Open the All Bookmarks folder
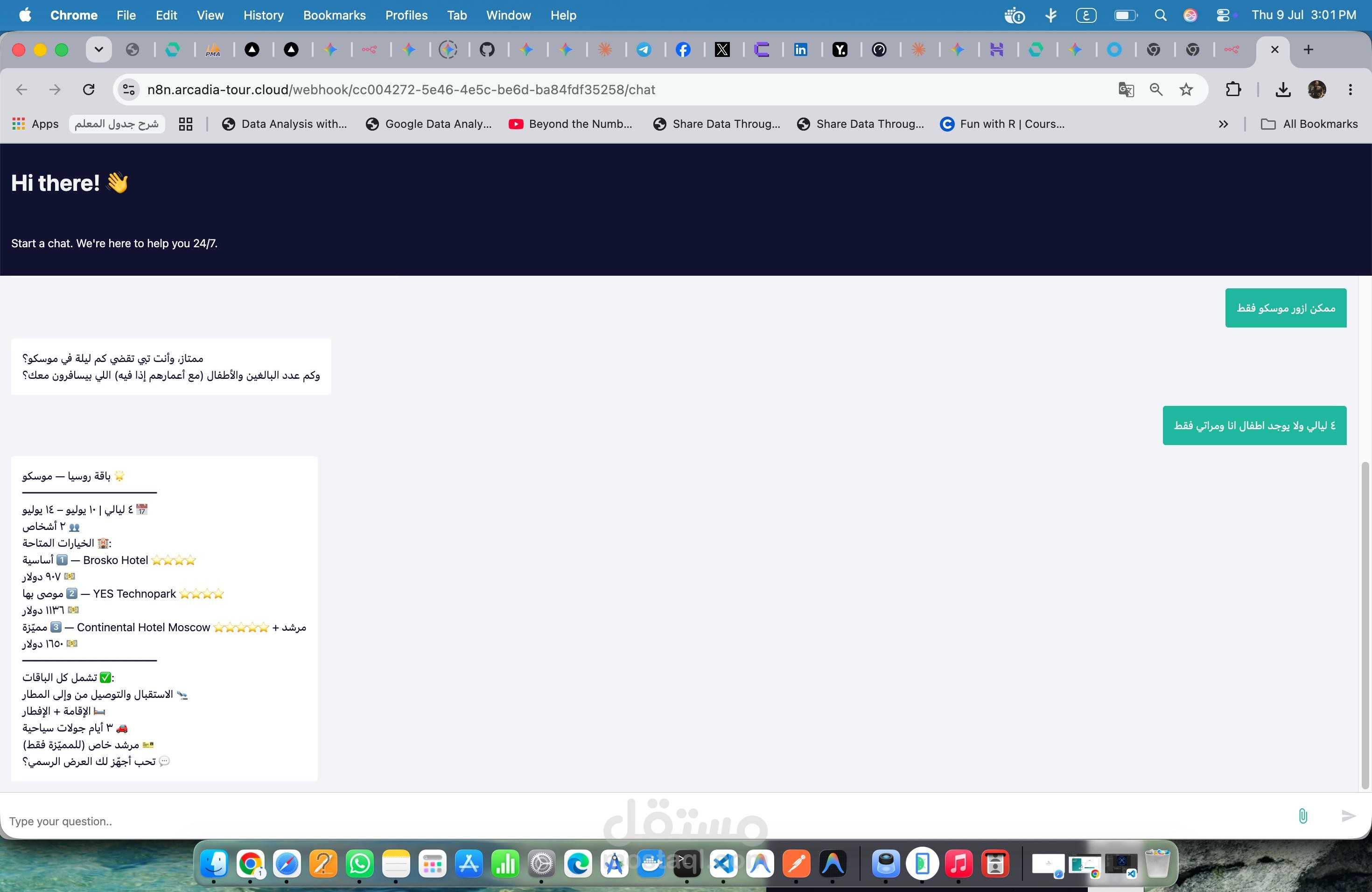 (1309, 124)
